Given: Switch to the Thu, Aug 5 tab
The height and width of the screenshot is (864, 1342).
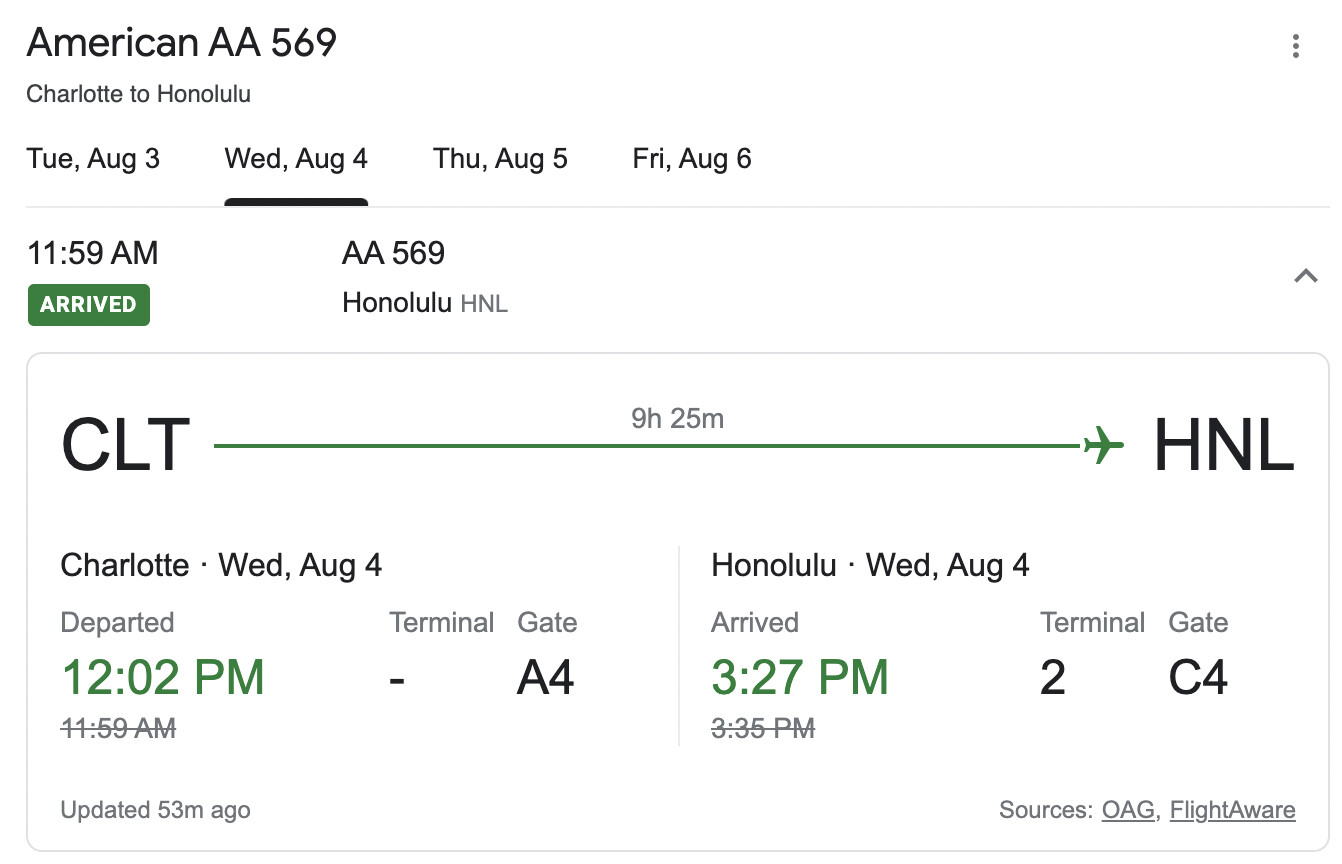Looking at the screenshot, I should pyautogui.click(x=500, y=159).
